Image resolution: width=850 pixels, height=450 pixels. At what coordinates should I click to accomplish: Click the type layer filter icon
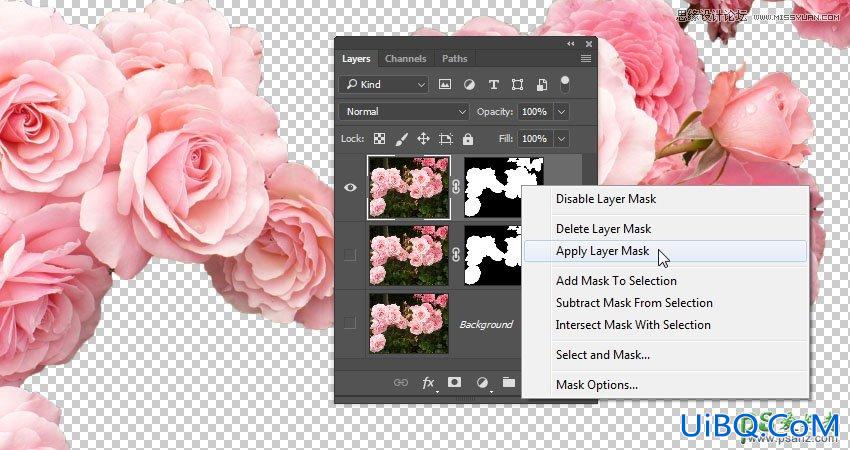tap(493, 85)
